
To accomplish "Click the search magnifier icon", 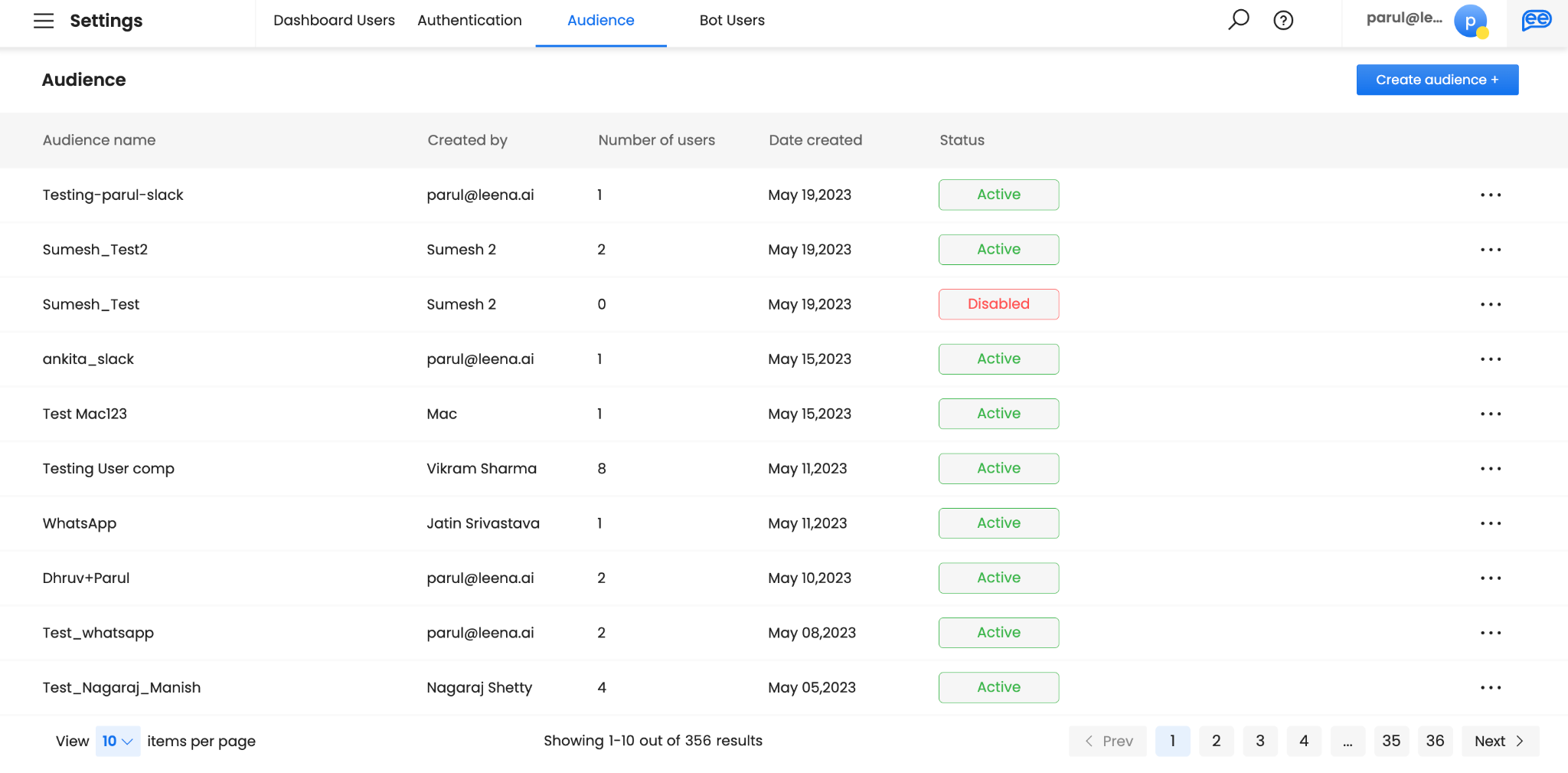I will click(1238, 20).
